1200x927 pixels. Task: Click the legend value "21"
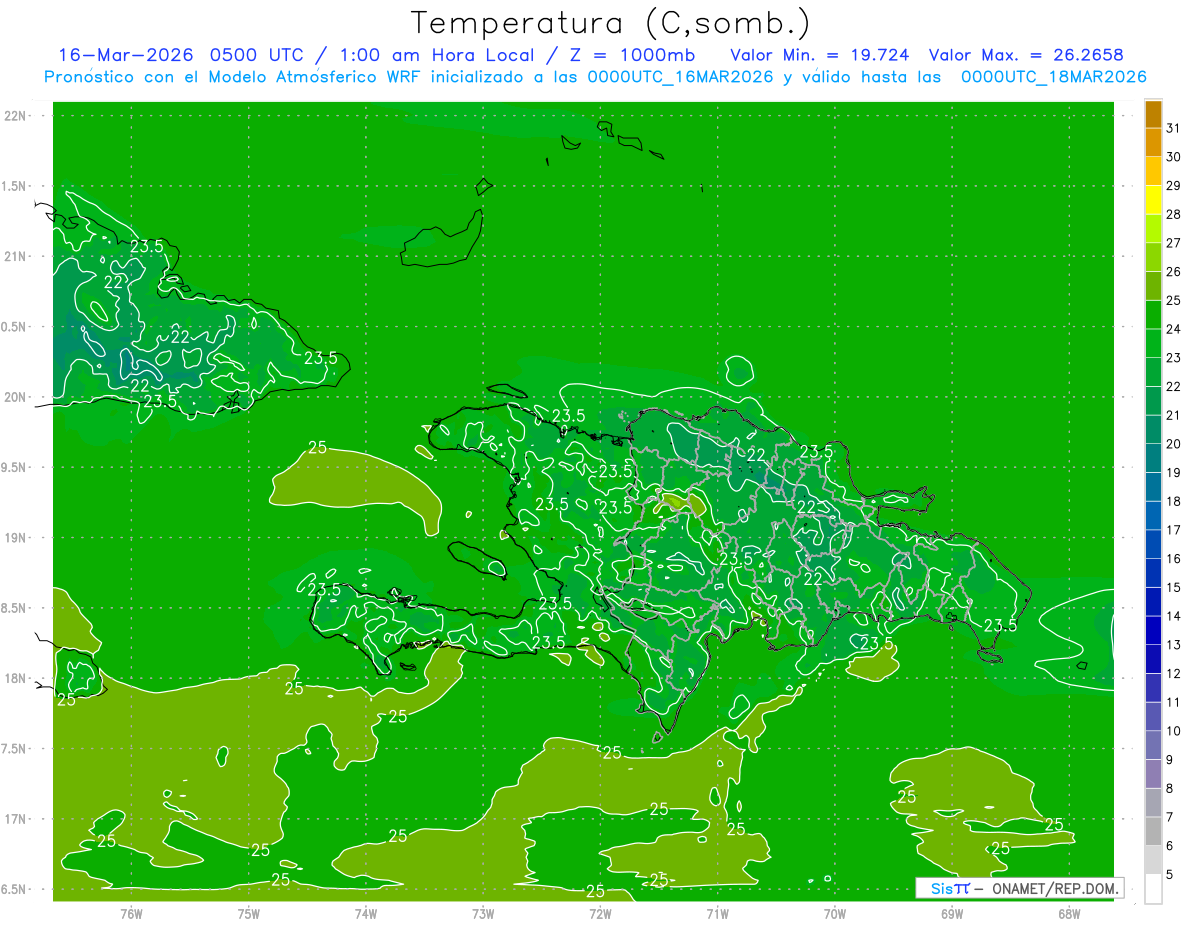(x=1174, y=415)
